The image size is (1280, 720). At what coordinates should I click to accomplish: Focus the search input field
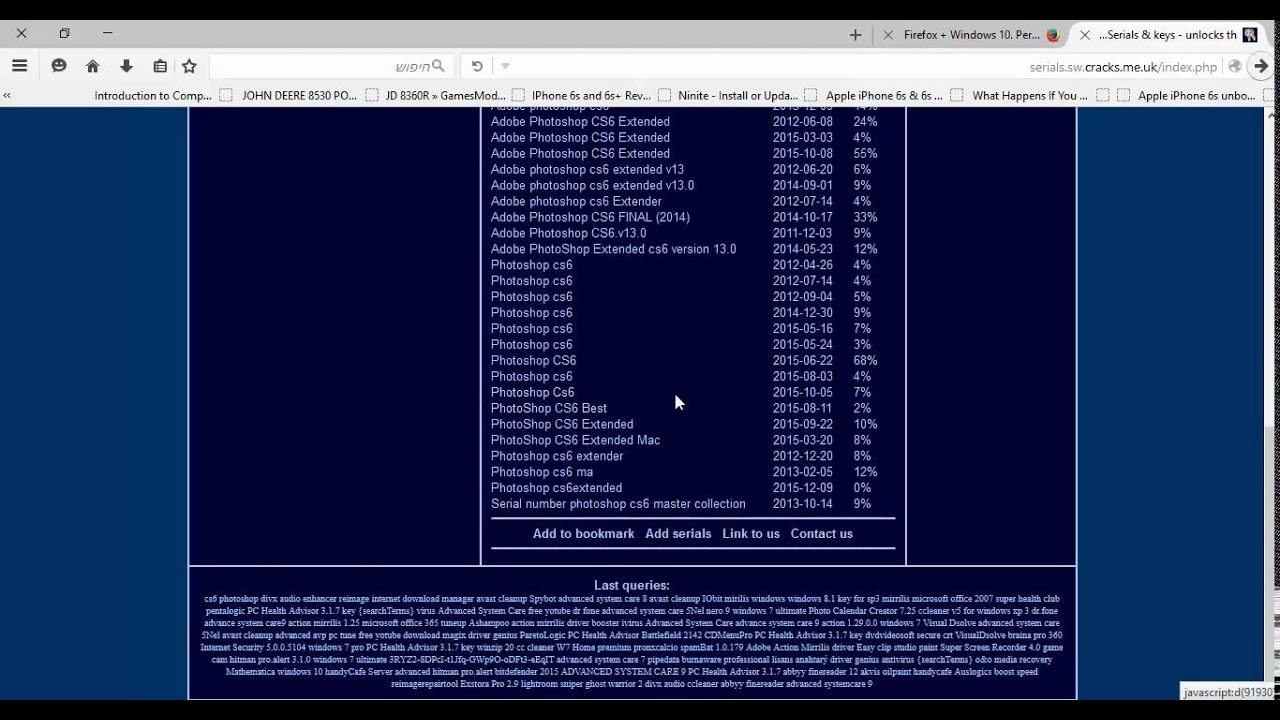(x=329, y=66)
